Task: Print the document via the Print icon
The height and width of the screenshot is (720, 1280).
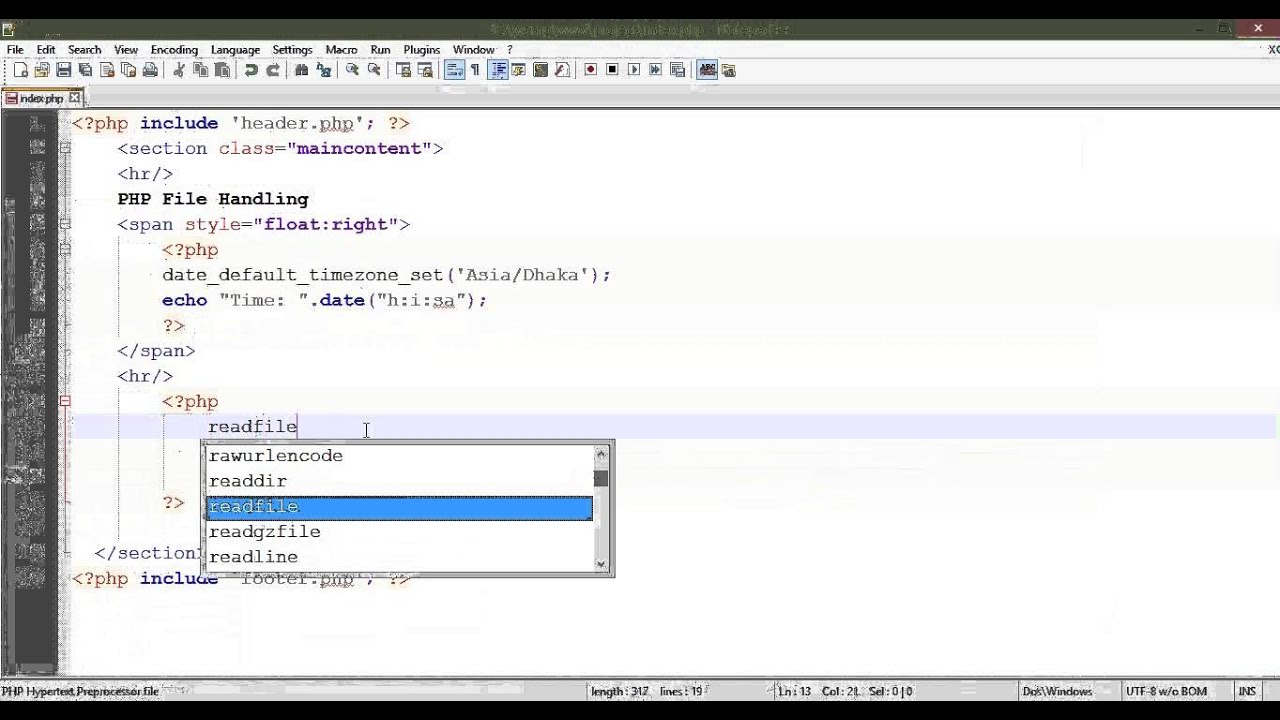Action: tap(150, 70)
